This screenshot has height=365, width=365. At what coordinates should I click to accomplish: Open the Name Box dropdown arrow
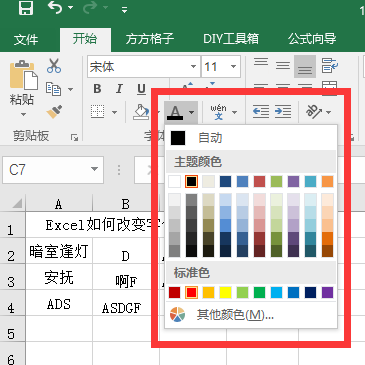click(x=94, y=169)
